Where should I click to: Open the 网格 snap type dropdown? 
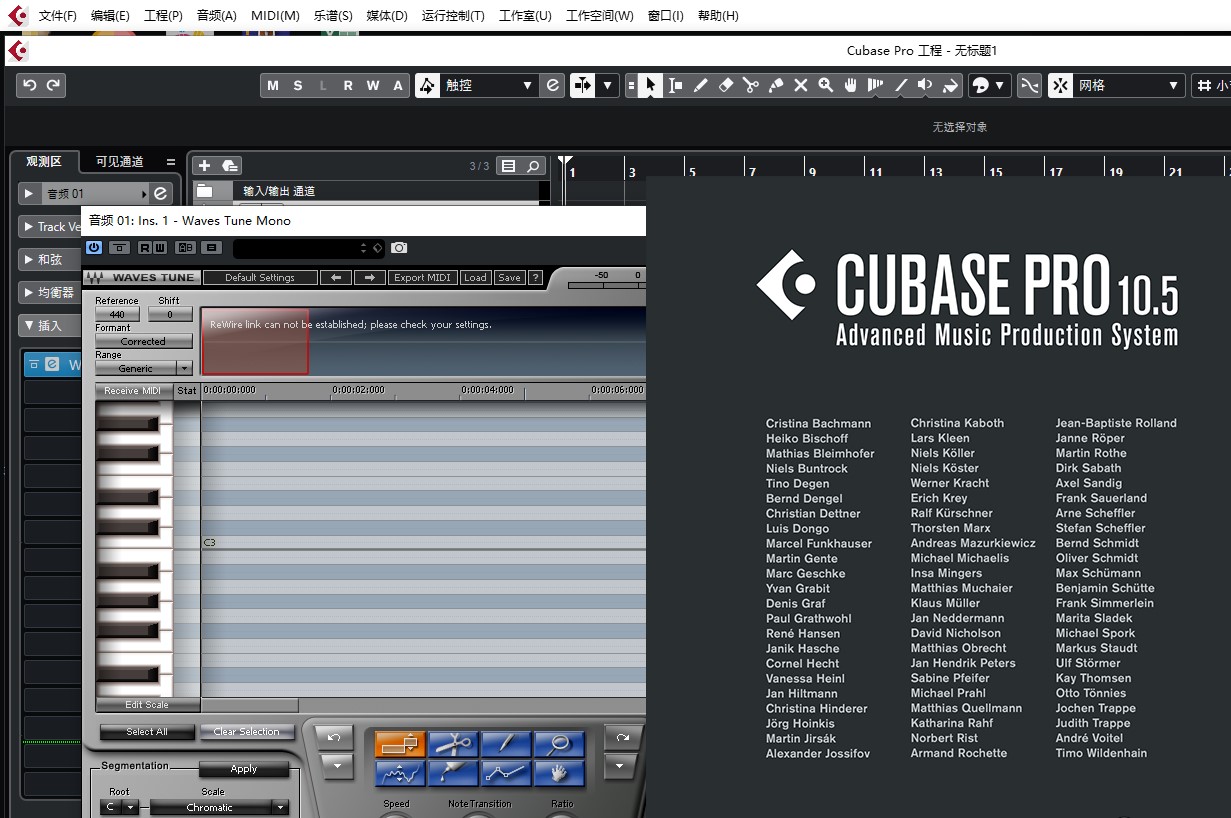pos(1129,86)
